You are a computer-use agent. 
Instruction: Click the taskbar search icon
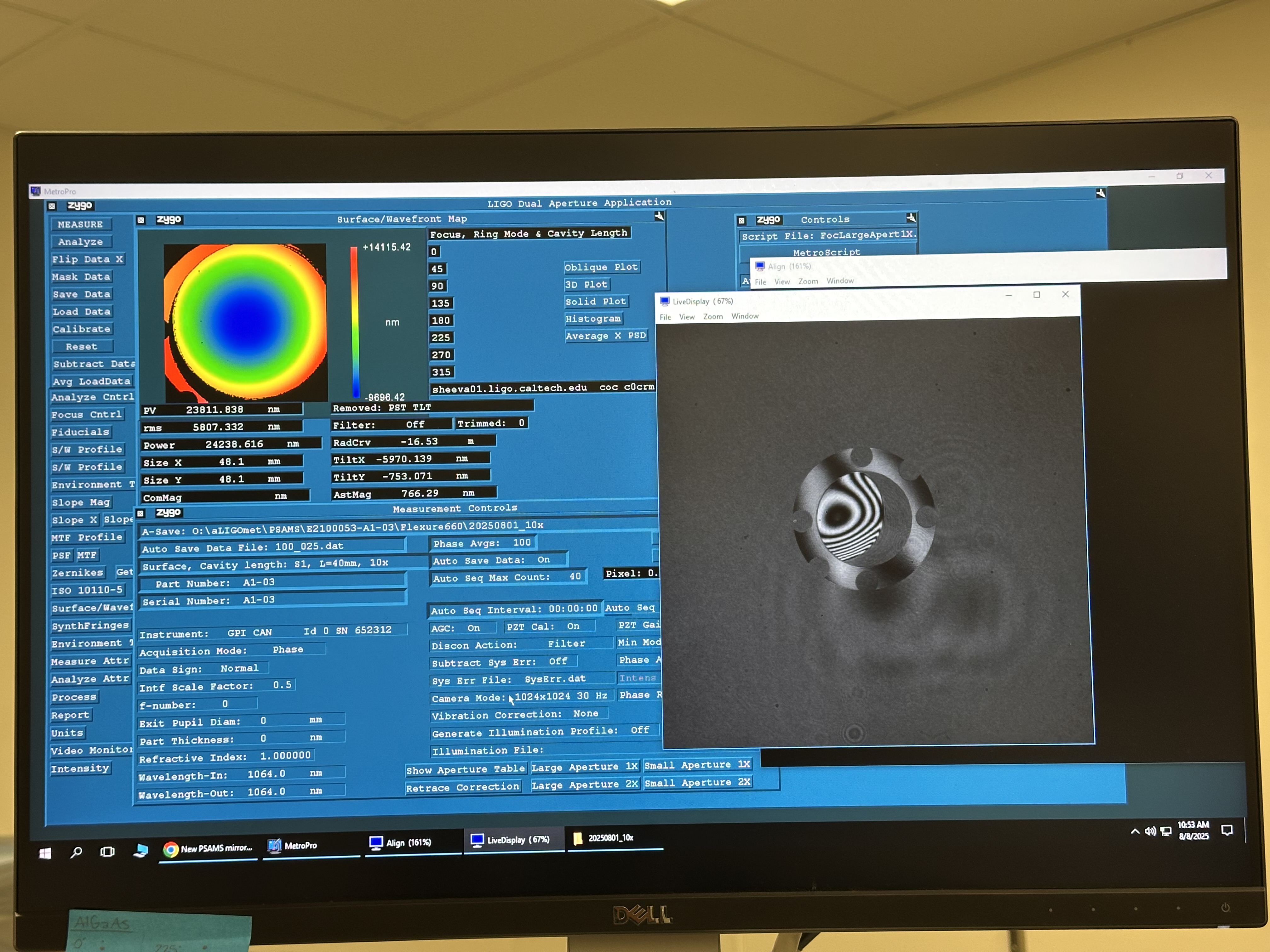pyautogui.click(x=76, y=852)
